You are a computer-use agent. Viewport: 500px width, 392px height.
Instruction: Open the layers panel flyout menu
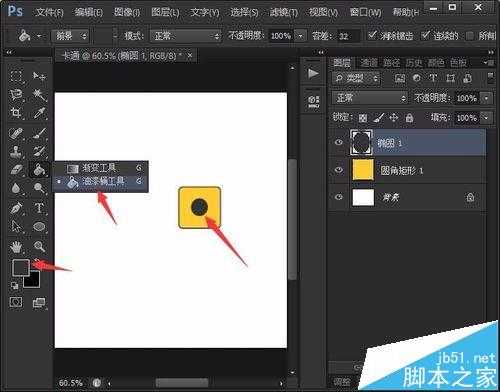tap(490, 62)
